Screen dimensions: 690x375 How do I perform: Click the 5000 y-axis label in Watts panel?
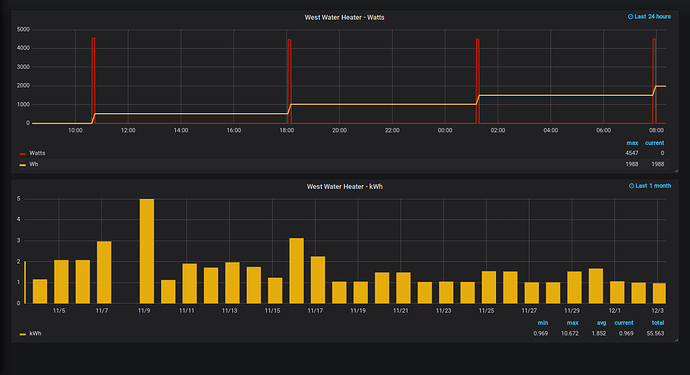tap(23, 29)
